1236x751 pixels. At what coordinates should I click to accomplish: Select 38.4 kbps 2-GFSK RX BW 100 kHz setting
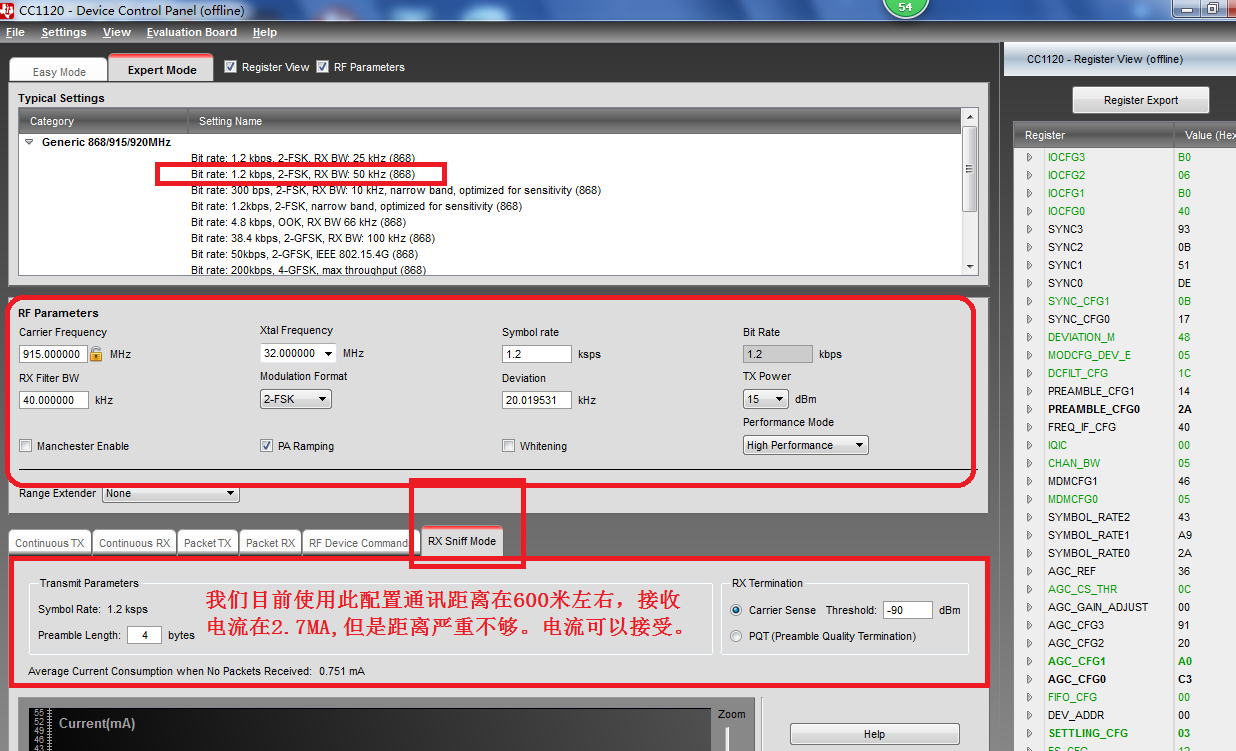click(312, 238)
